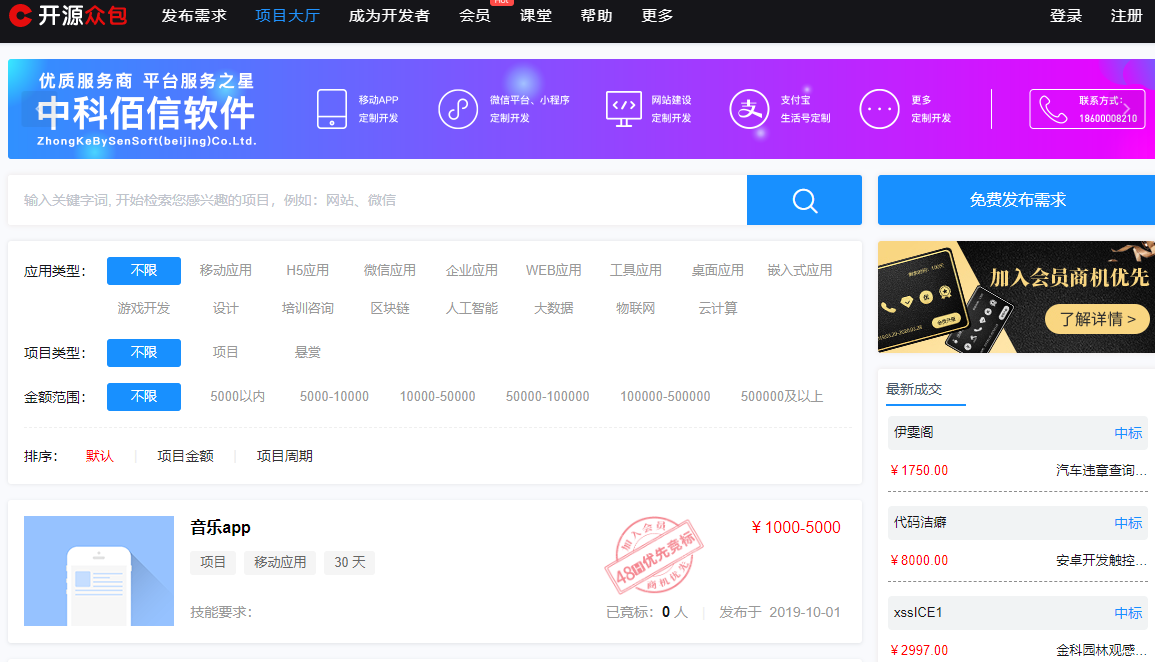Select 悬赏 under 项目类型
Viewport: 1155px width, 662px height.
(x=307, y=352)
